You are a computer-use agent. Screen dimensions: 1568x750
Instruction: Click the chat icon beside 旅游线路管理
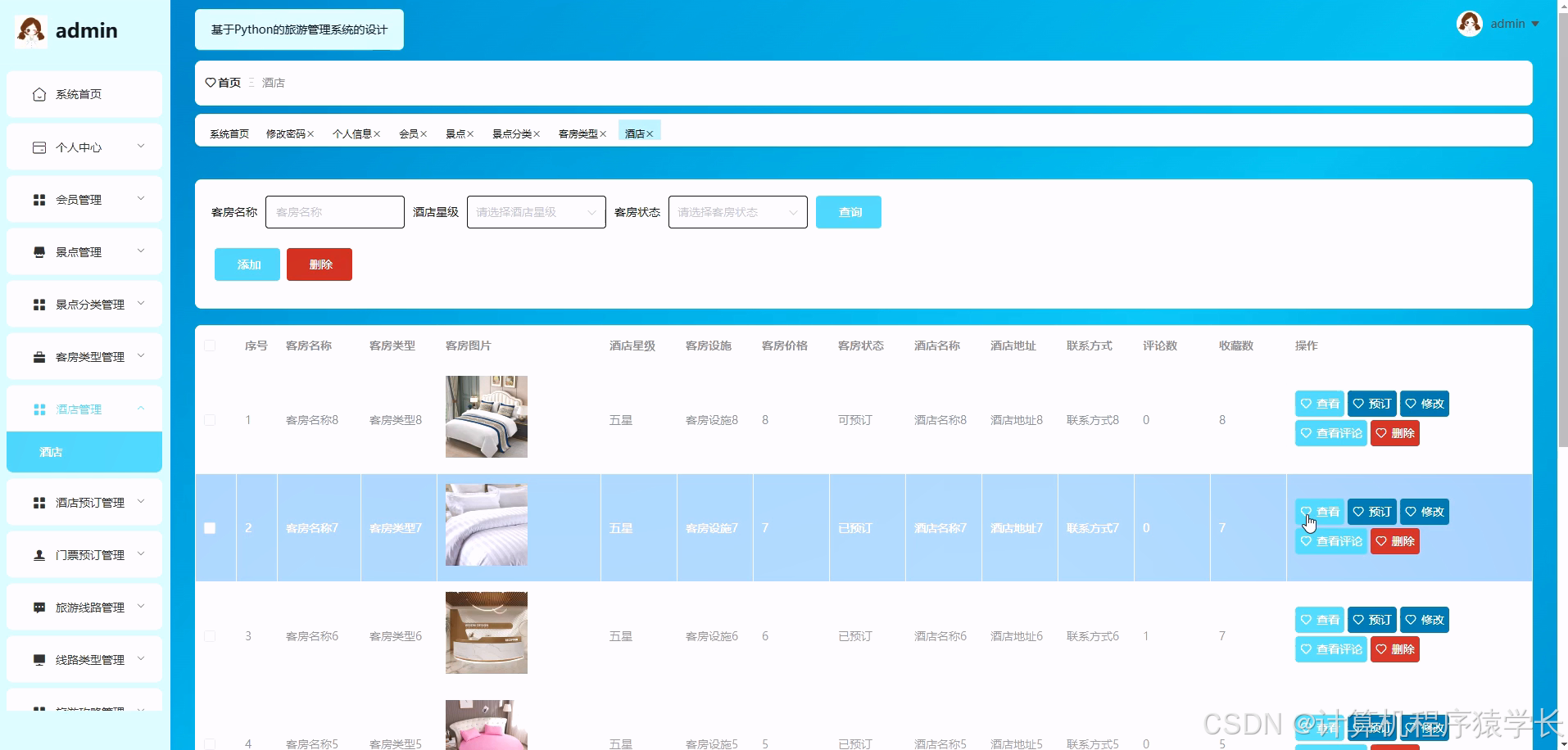tap(39, 608)
